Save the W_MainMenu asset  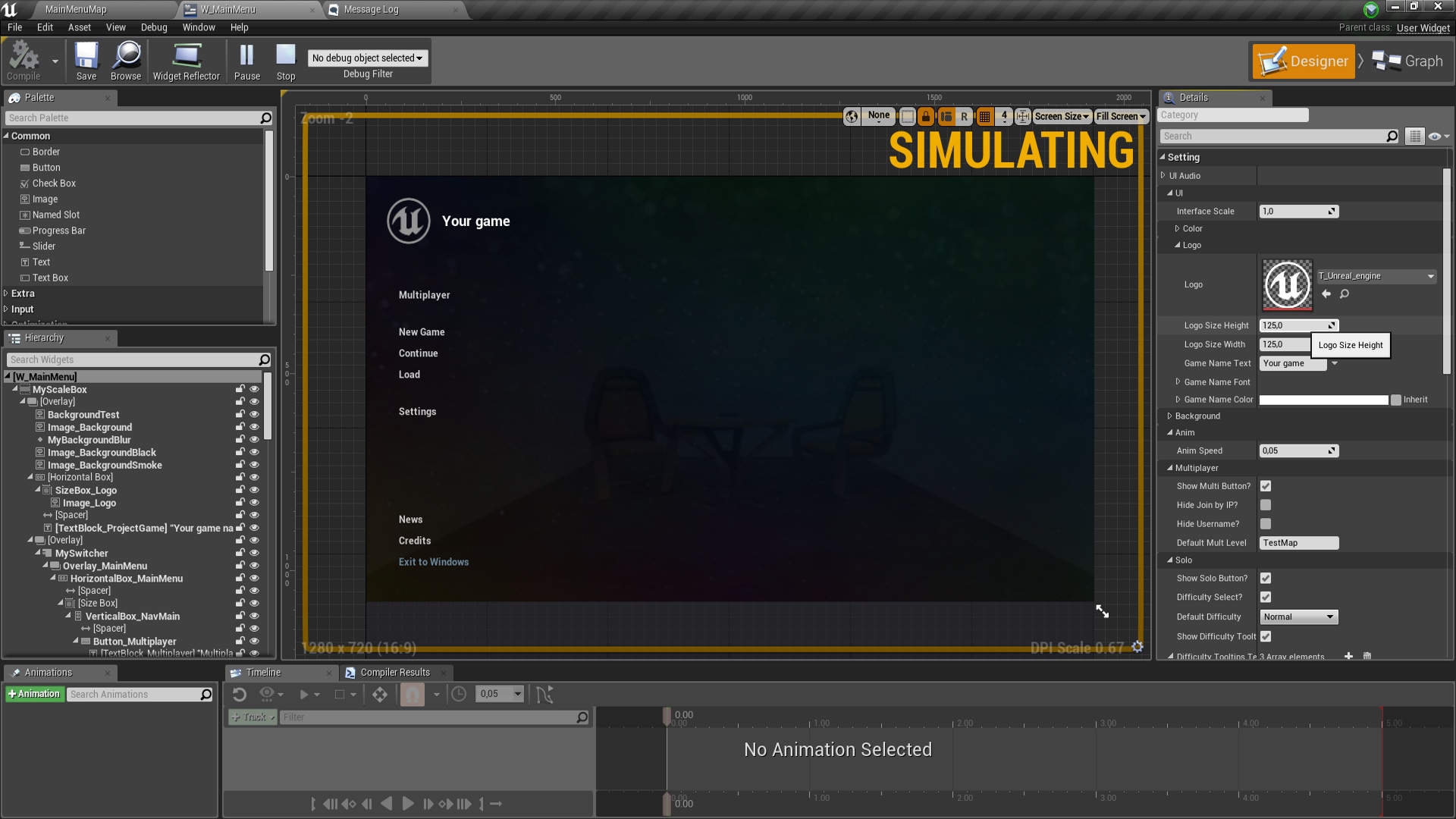(x=86, y=61)
